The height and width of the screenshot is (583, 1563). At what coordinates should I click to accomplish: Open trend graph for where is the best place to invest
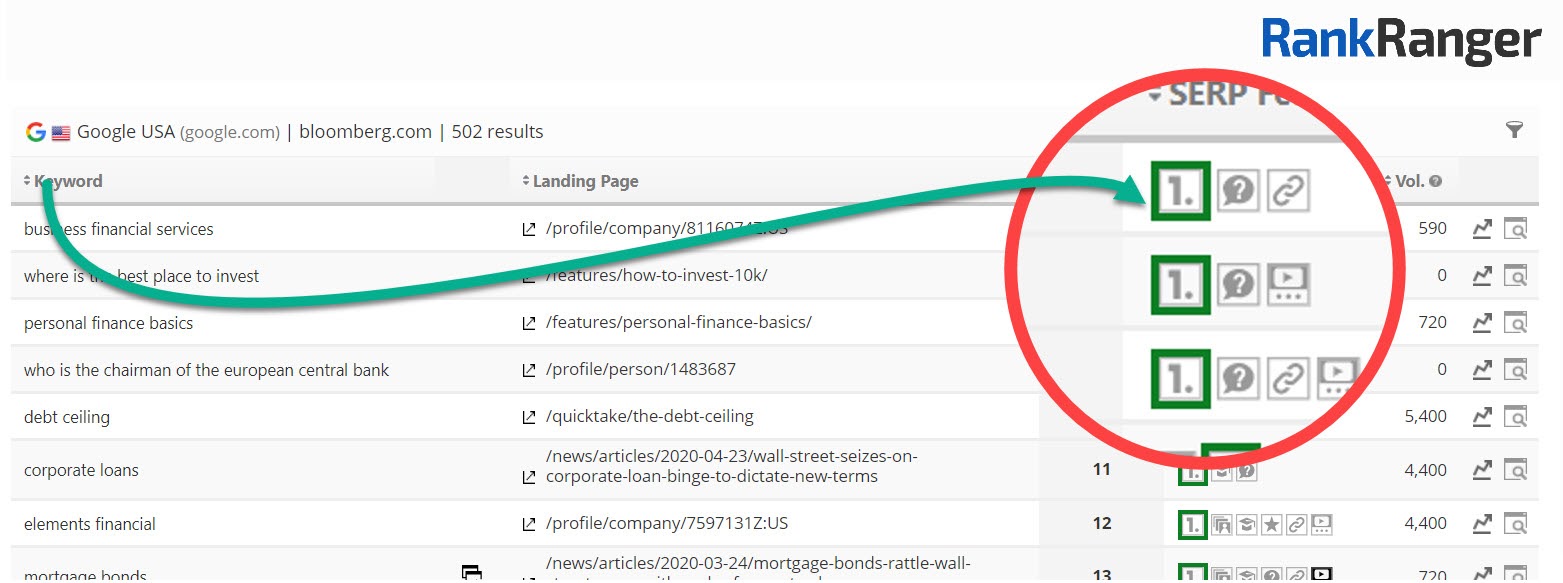pos(1482,276)
